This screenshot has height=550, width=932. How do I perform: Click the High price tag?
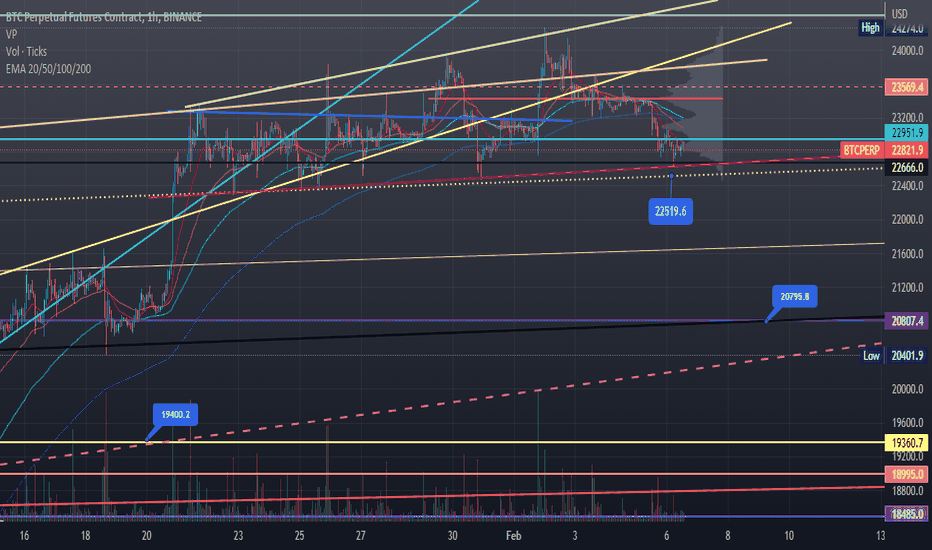point(870,27)
